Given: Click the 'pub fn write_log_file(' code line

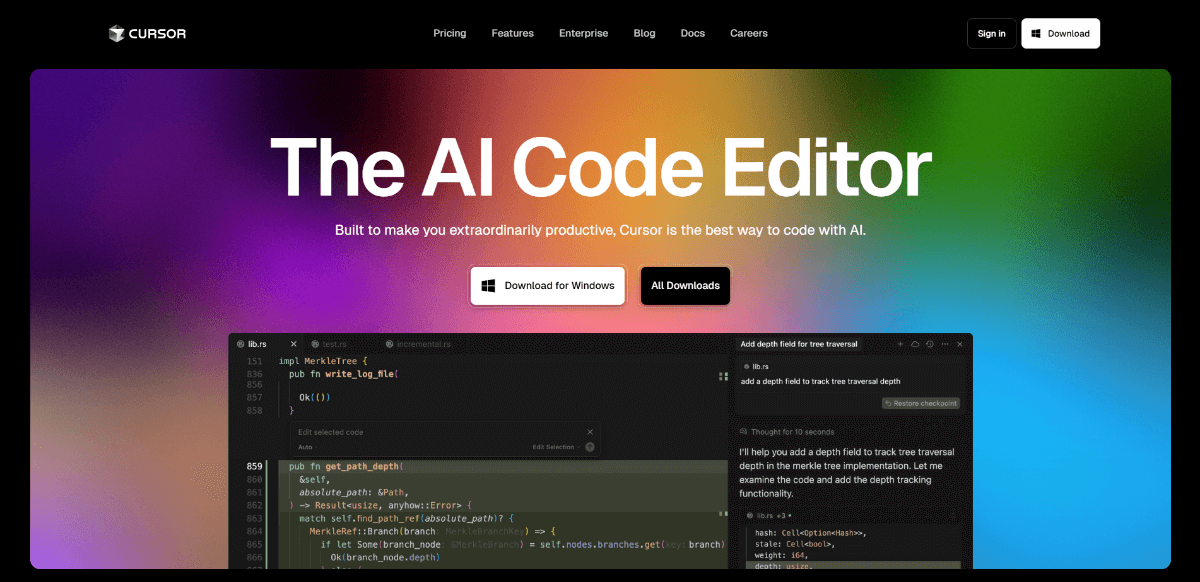Looking at the screenshot, I should (x=344, y=373).
